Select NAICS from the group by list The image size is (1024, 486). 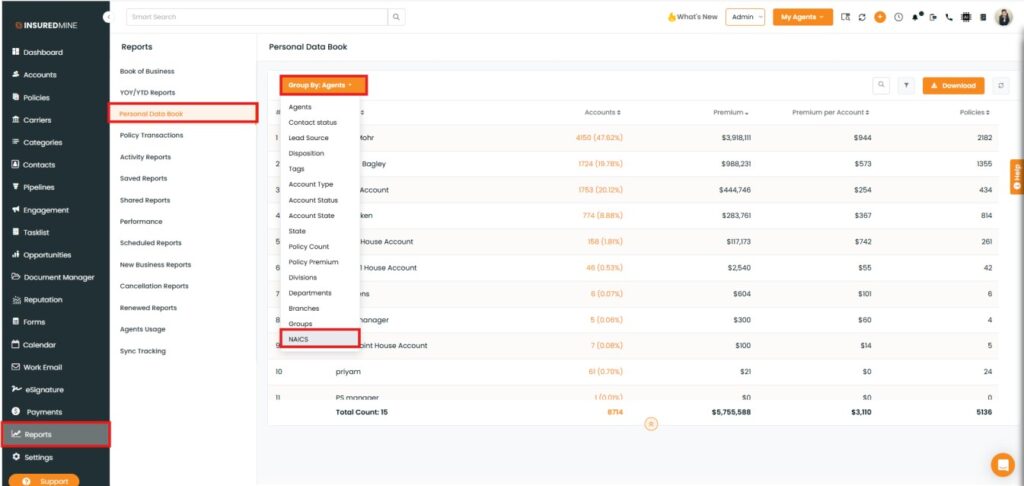point(300,340)
